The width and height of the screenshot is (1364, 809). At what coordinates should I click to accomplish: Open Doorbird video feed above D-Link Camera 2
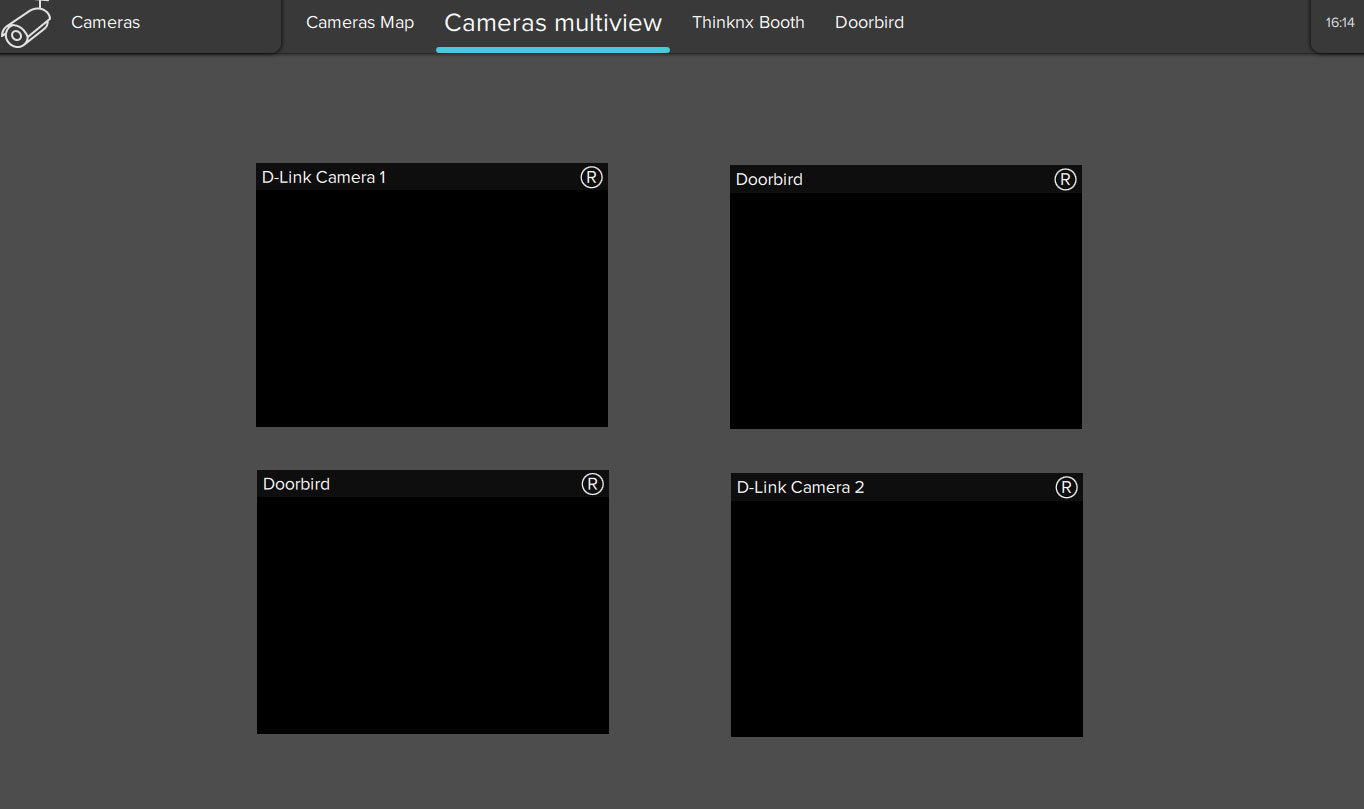pyautogui.click(x=906, y=310)
